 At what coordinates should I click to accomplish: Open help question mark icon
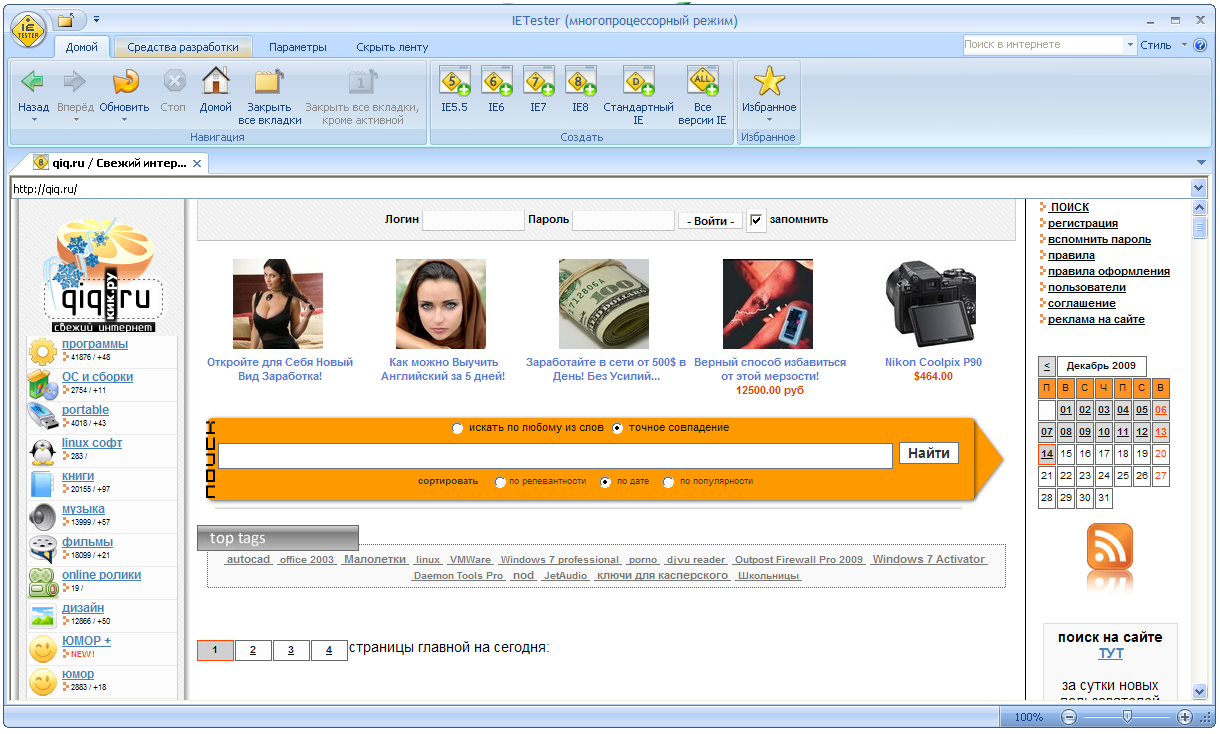tap(1200, 45)
